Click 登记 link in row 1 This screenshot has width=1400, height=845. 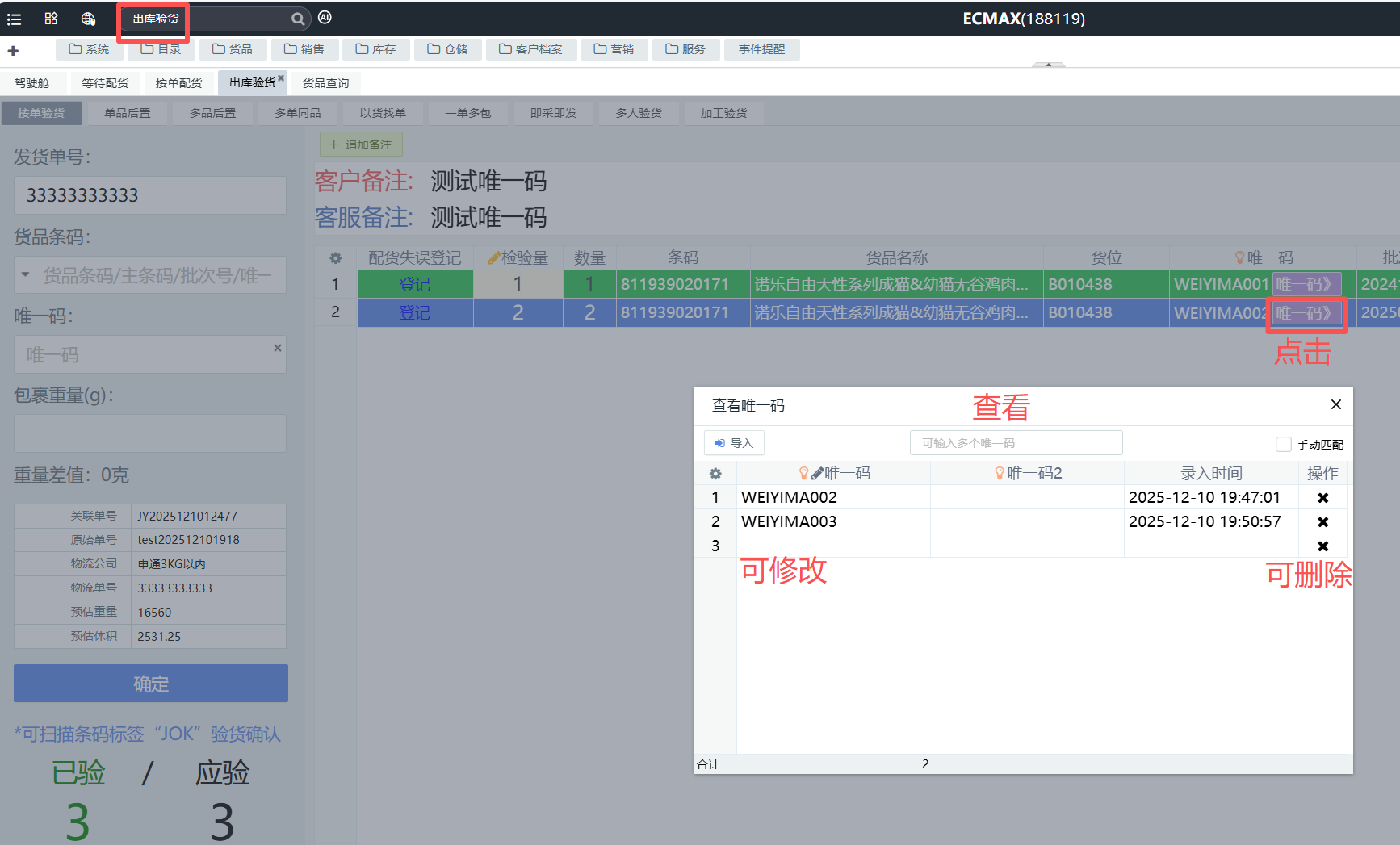pos(415,285)
